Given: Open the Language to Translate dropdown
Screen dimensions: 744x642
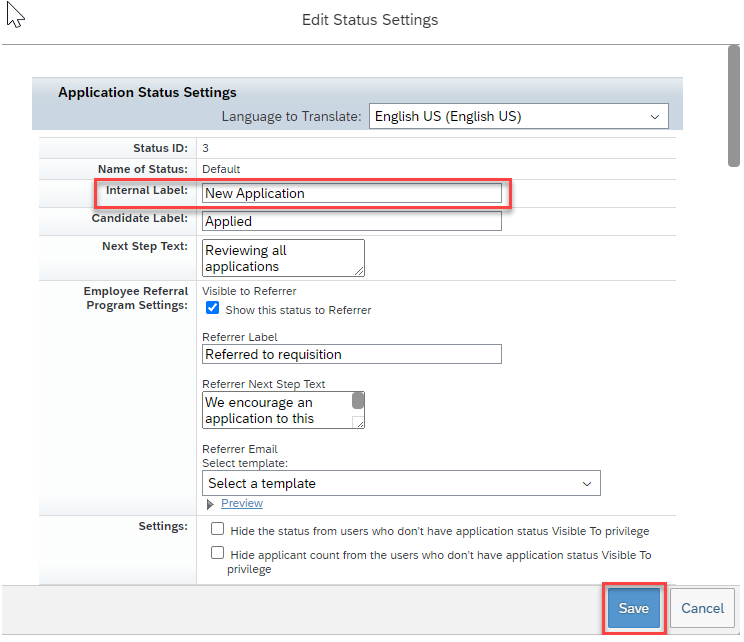Looking at the screenshot, I should click(519, 116).
